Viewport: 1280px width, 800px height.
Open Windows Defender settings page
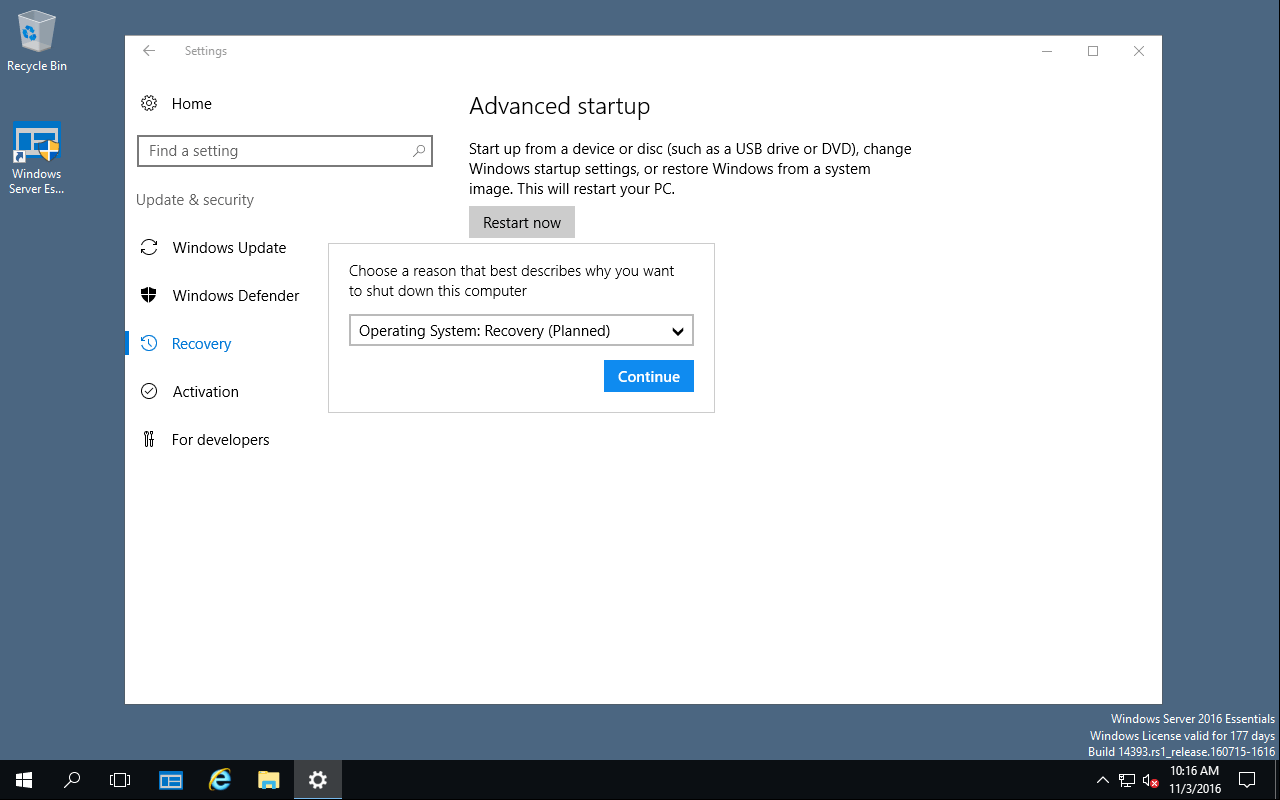click(x=236, y=295)
